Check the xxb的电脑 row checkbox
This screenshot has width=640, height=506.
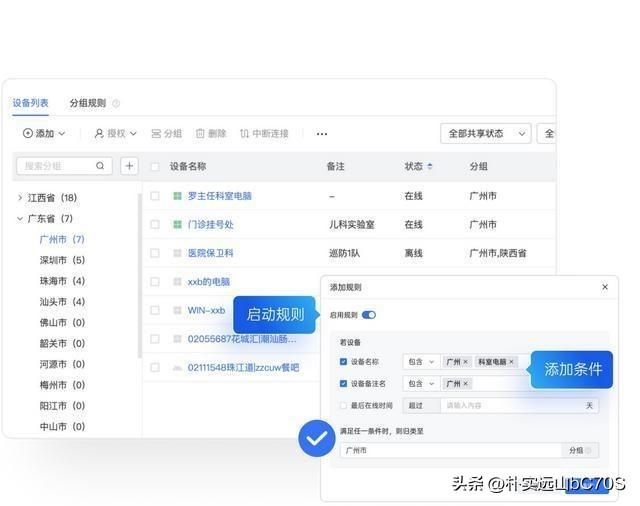coord(155,282)
